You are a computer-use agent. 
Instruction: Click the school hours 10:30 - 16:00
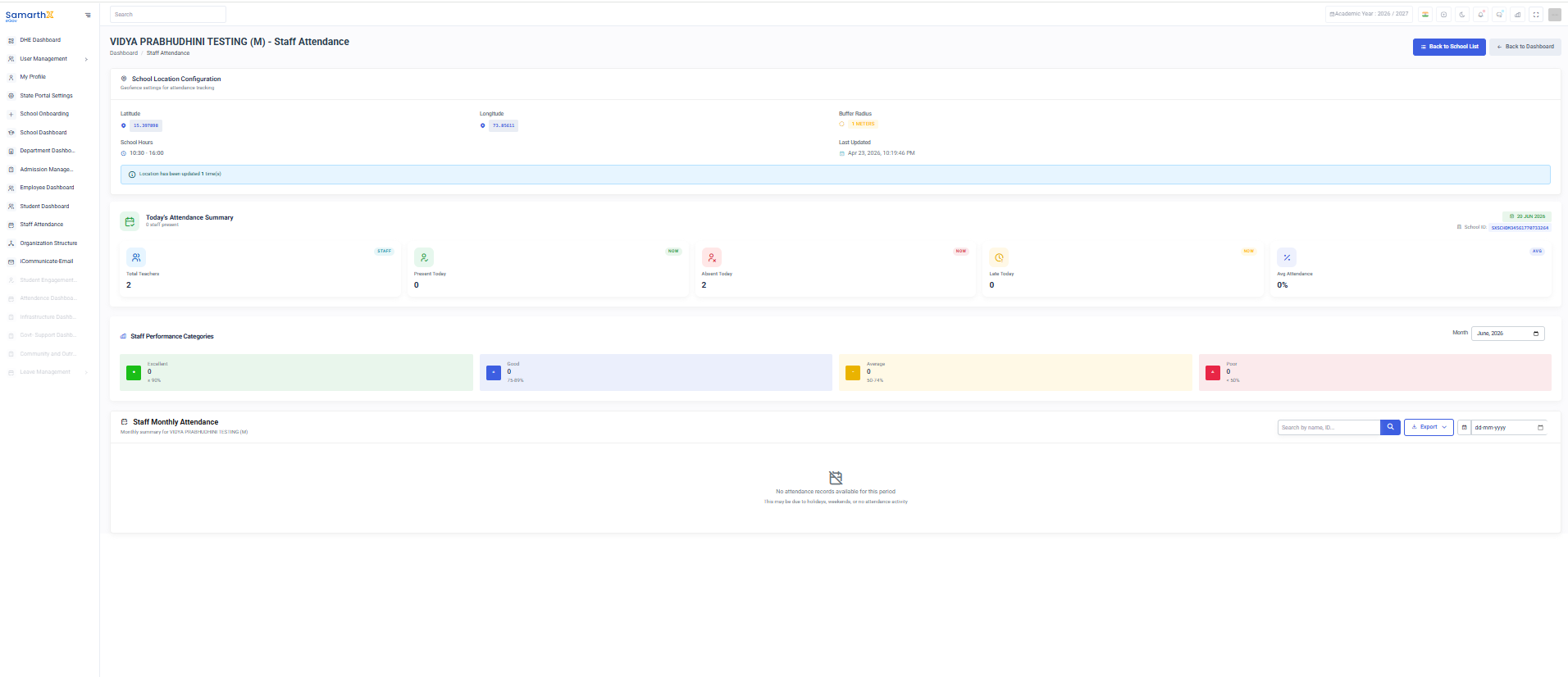[147, 153]
